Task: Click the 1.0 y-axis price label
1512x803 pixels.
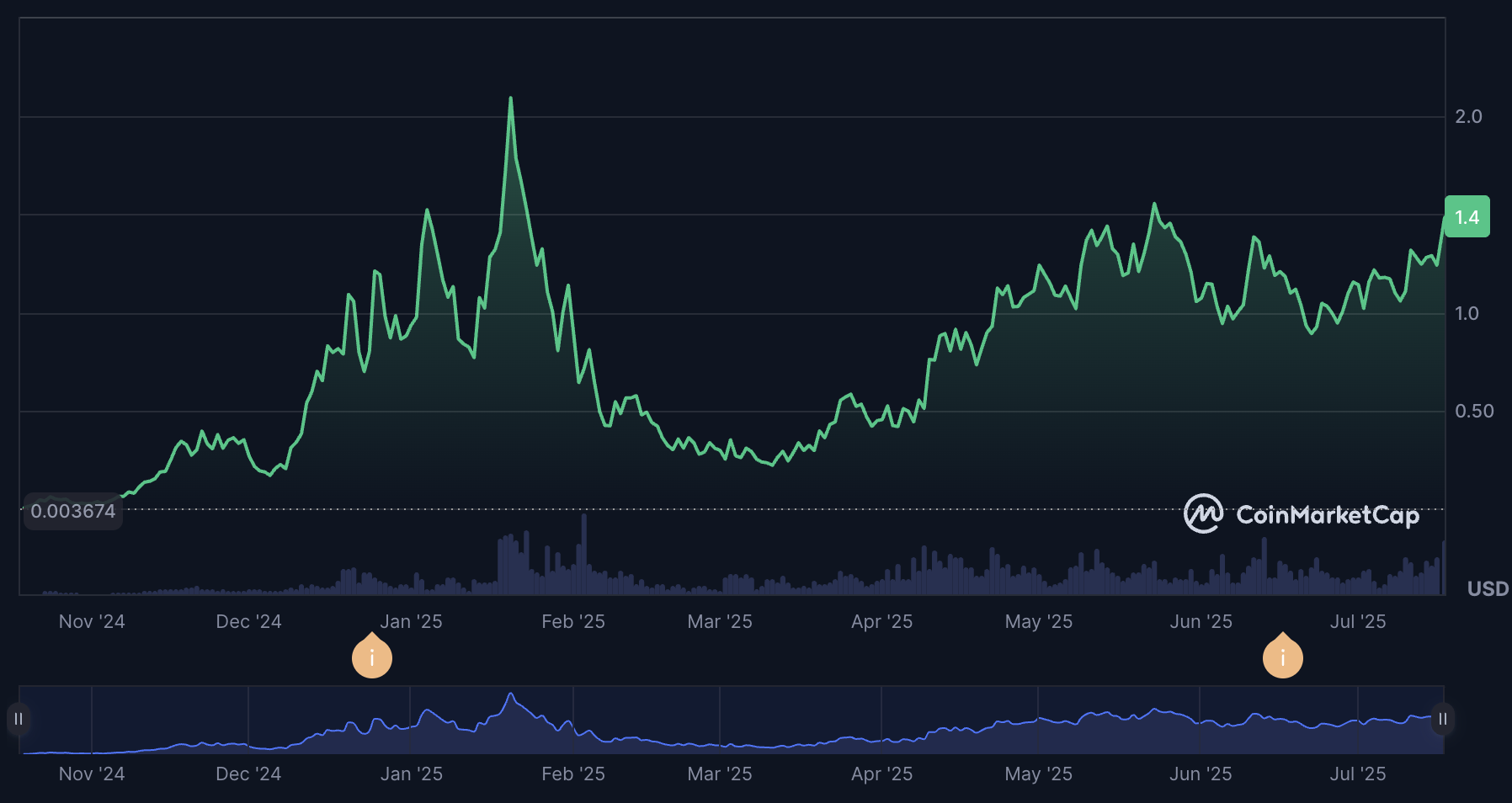Action: click(1467, 314)
